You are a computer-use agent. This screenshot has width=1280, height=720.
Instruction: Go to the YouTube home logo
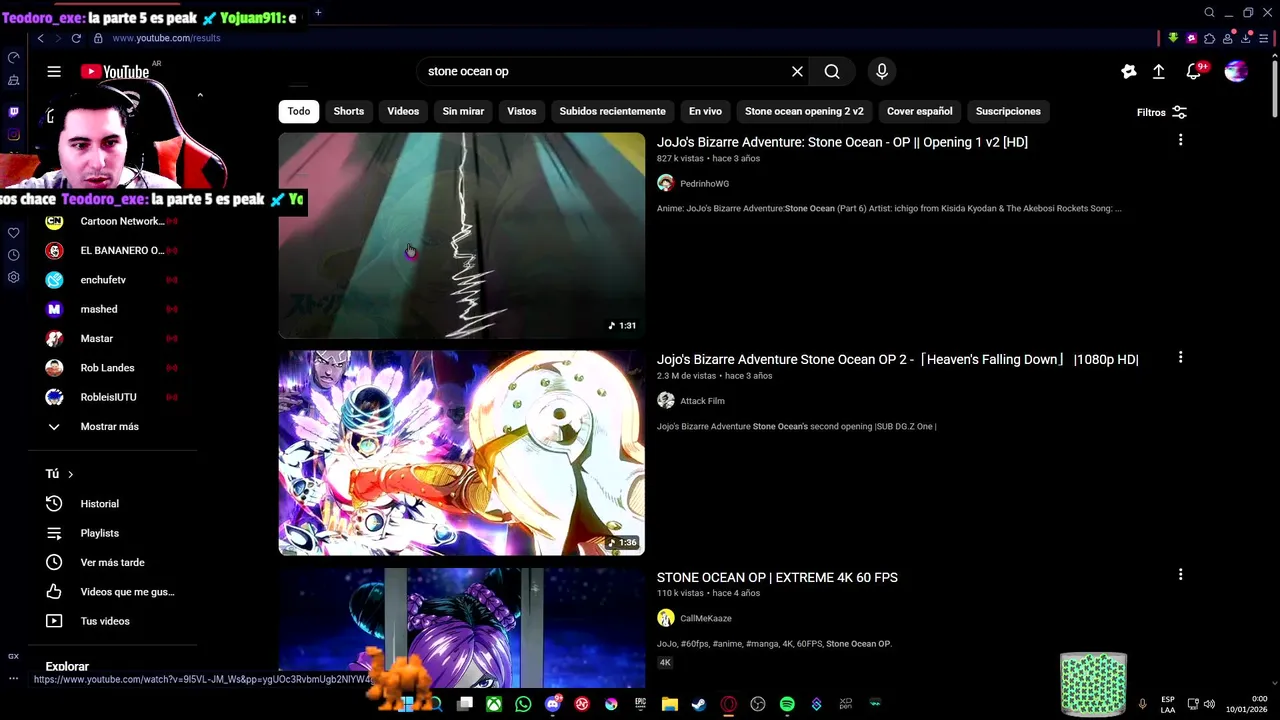point(115,72)
